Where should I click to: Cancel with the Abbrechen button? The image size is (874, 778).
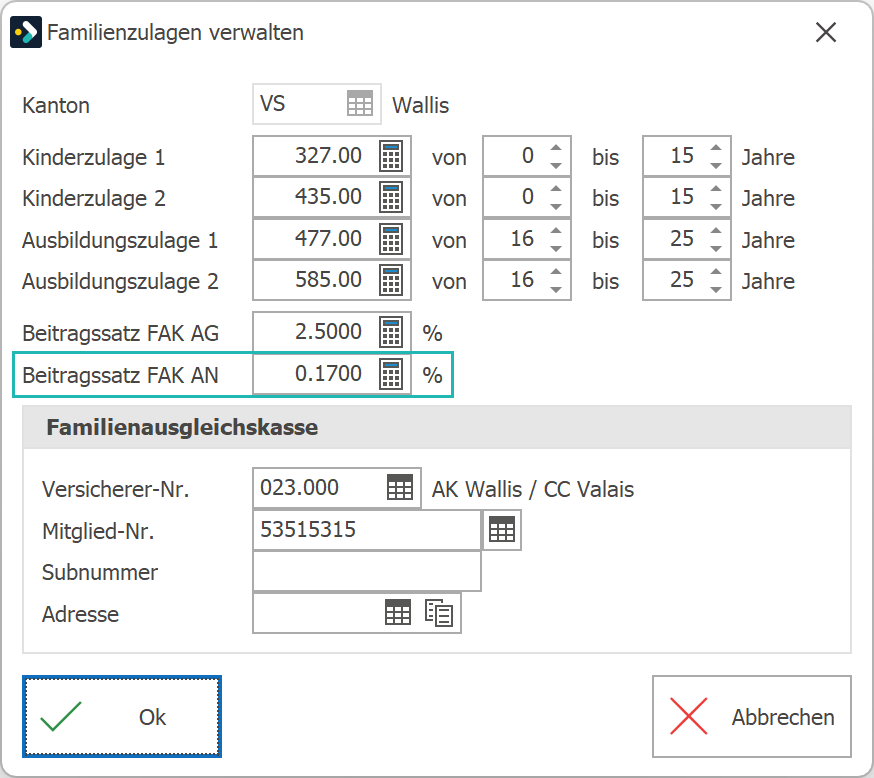click(751, 717)
